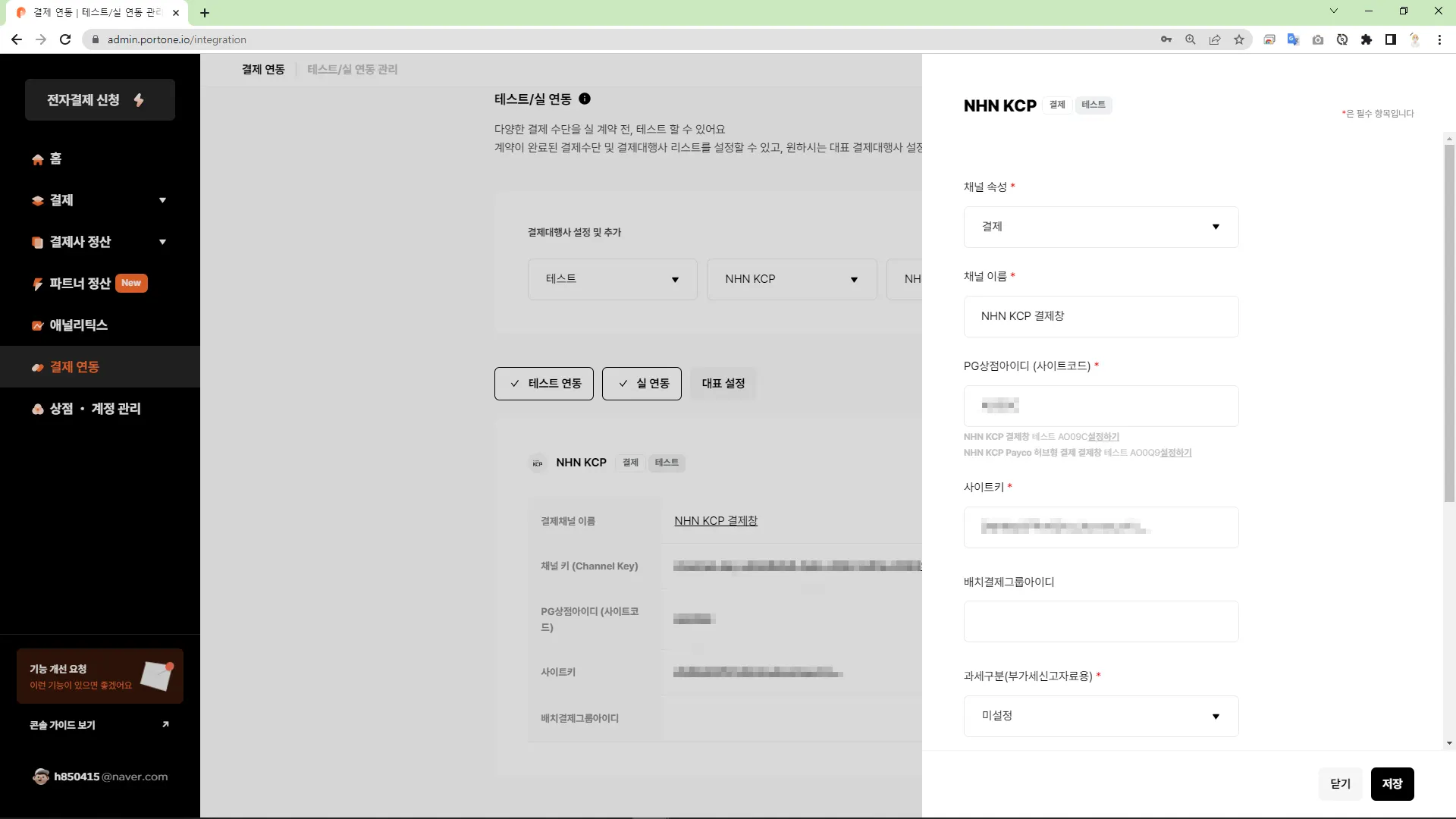
Task: Select the 대표 설정 option
Action: point(723,384)
